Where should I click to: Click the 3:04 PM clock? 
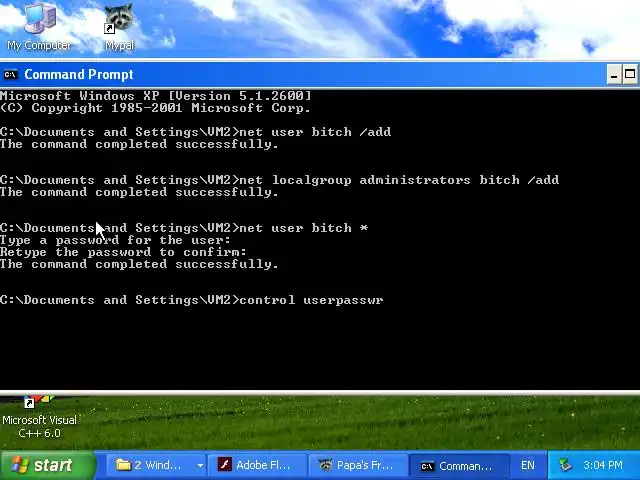click(x=603, y=465)
